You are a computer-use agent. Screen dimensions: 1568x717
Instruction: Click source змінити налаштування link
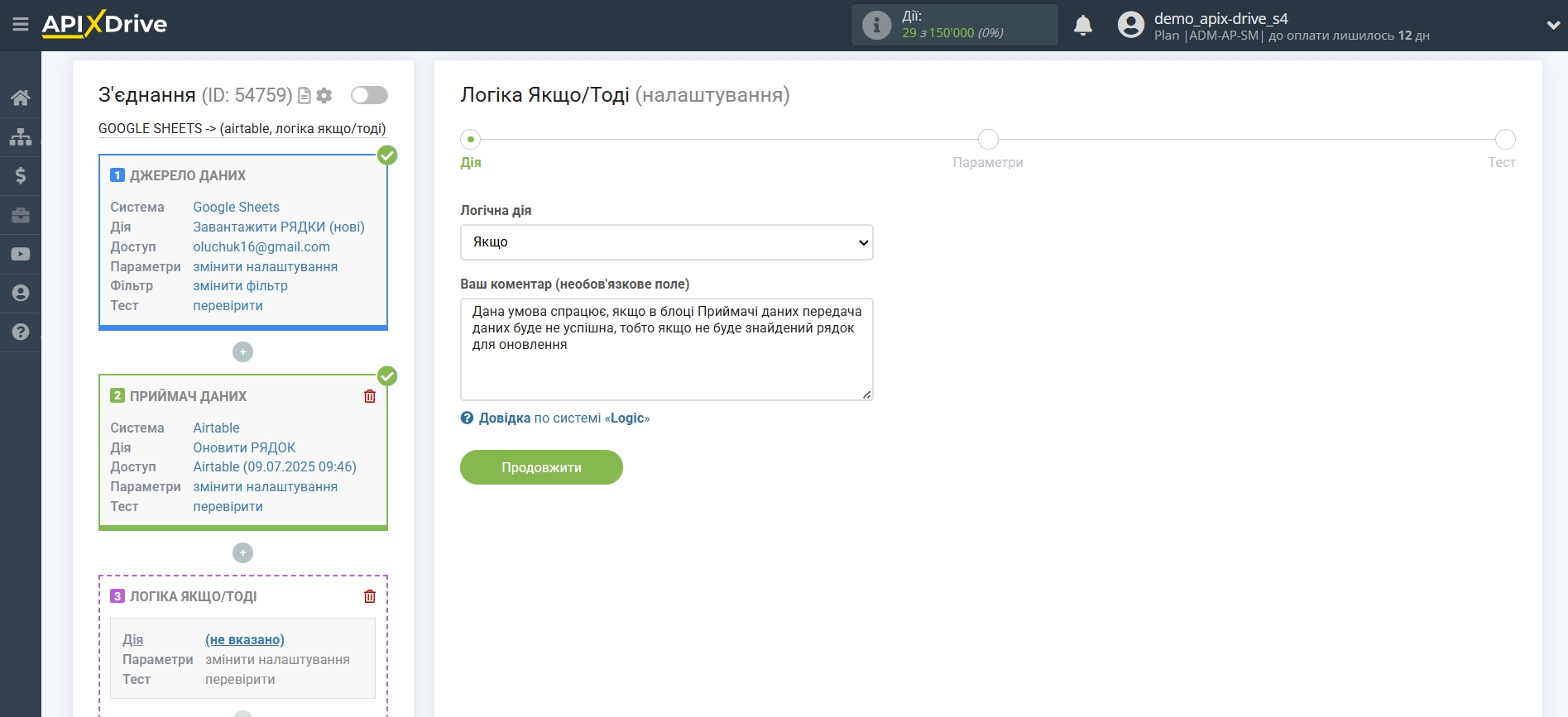pos(265,267)
